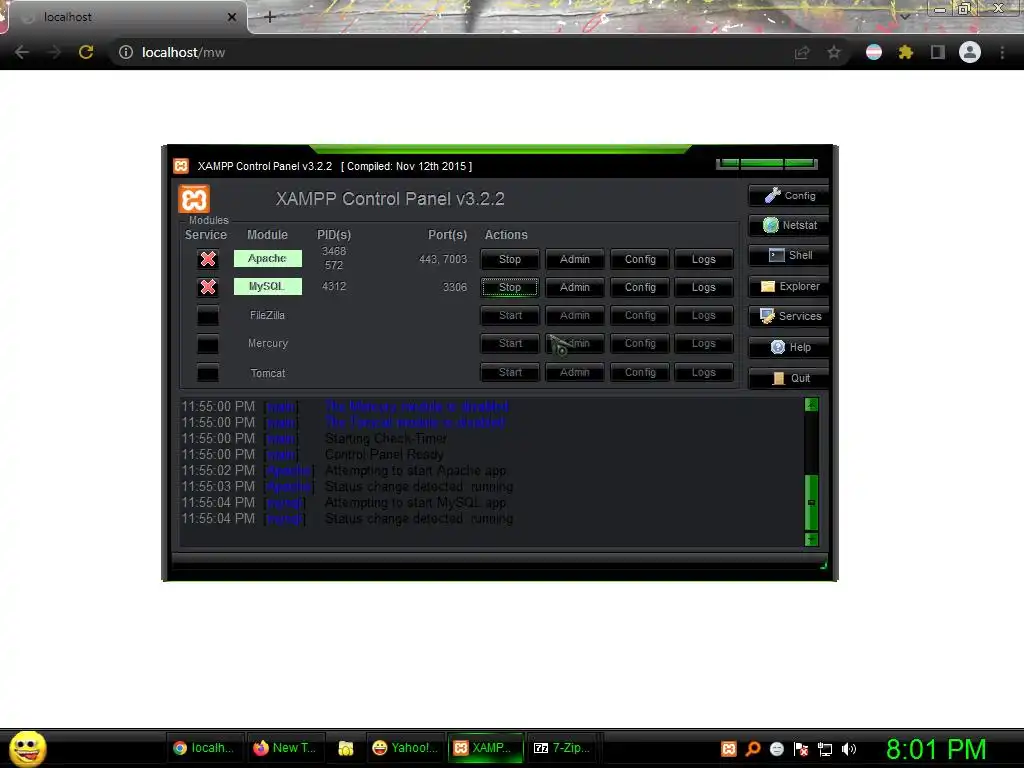Open the Netstat tool
This screenshot has height=768, width=1024.
click(x=789, y=225)
